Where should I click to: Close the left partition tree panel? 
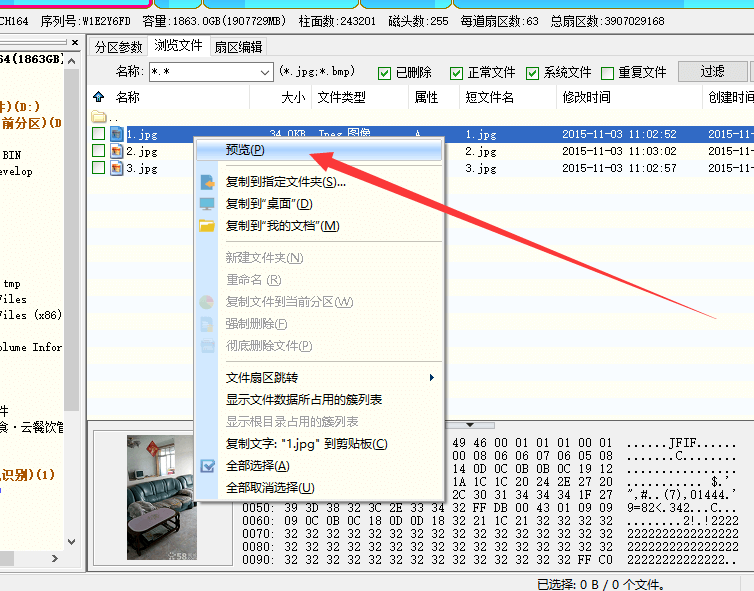(75, 43)
